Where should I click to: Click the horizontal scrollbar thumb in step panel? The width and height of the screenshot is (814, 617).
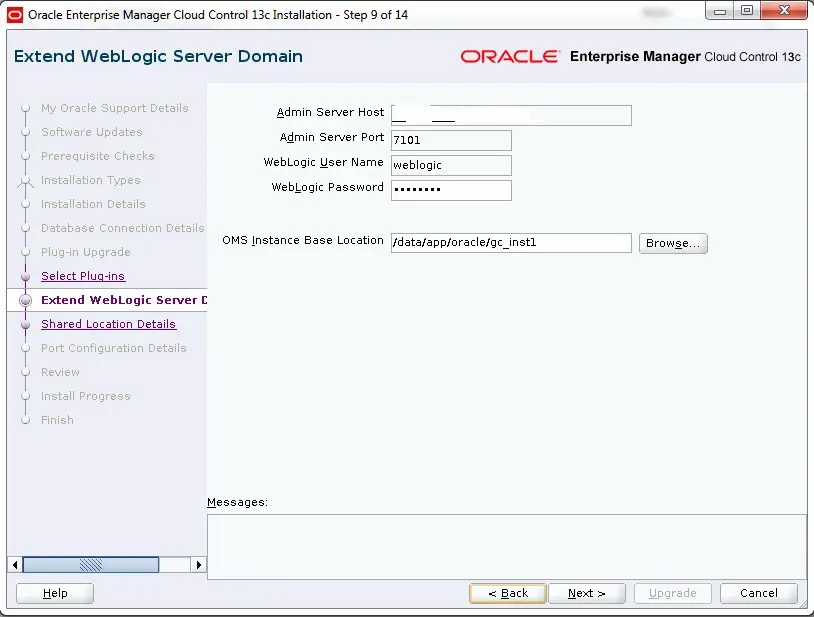(x=91, y=565)
